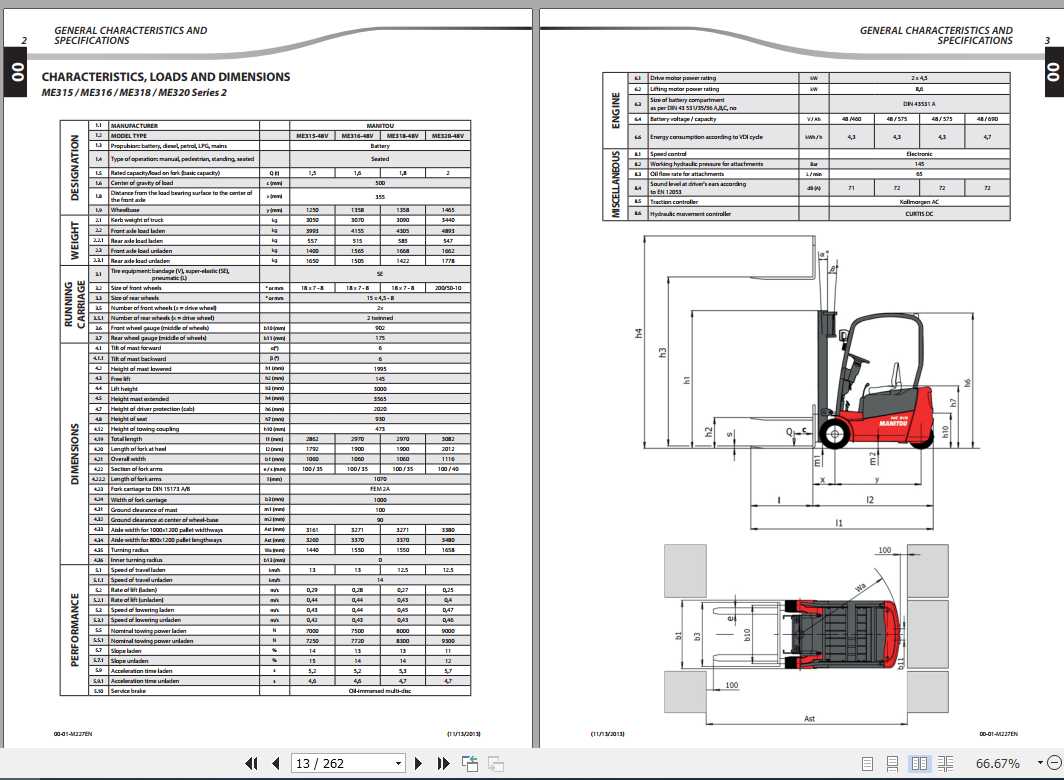Jump to the last page icon
Viewport: 1064px width, 780px height.
443,763
